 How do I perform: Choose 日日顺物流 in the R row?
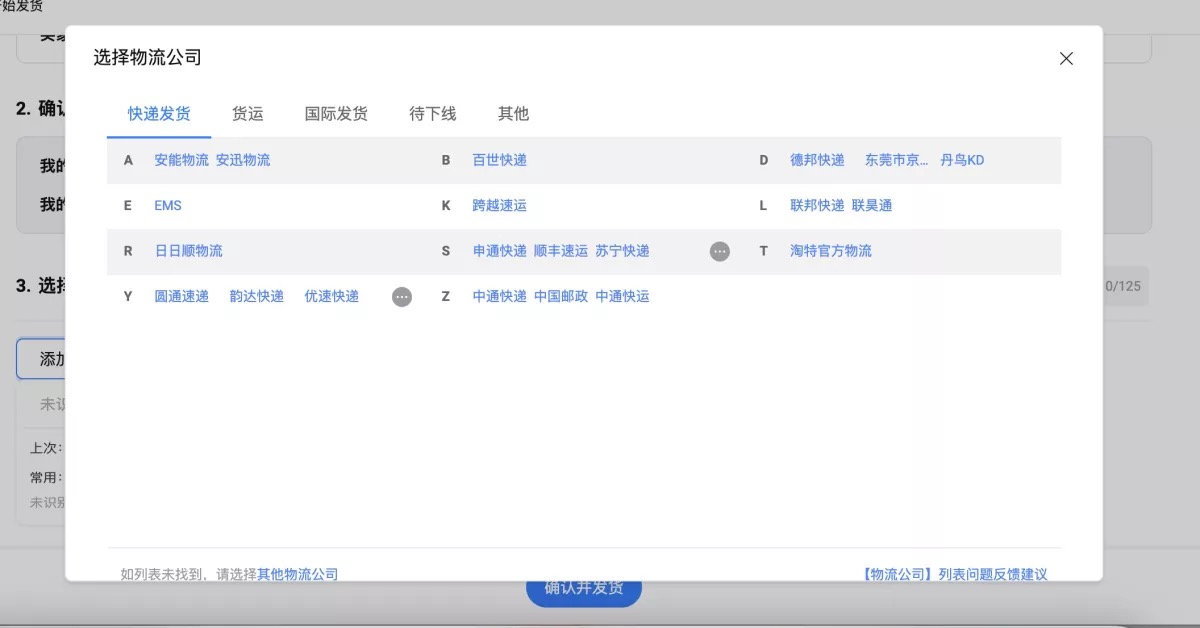(188, 251)
